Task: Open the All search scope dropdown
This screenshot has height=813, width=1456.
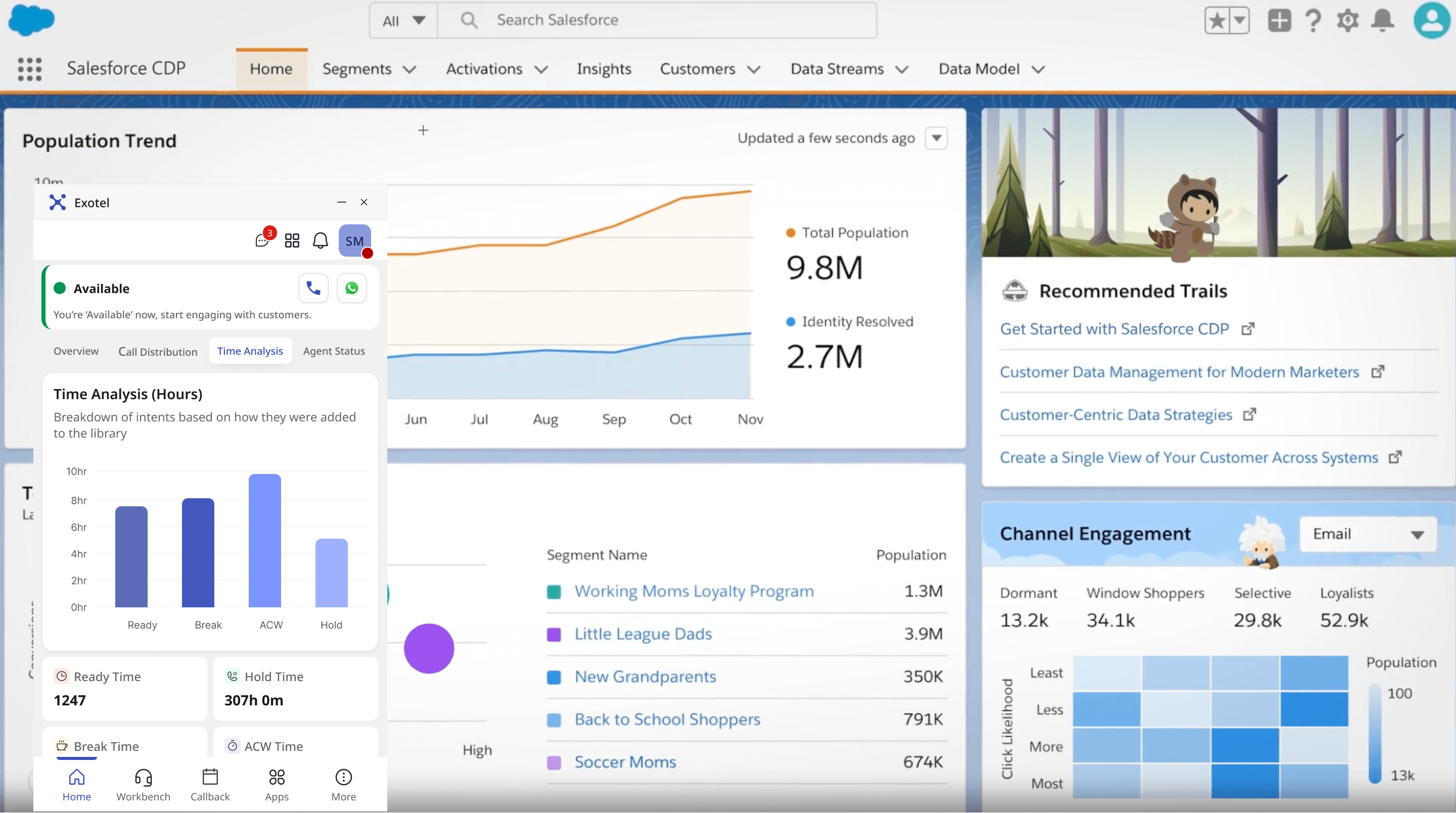Action: pyautogui.click(x=403, y=21)
